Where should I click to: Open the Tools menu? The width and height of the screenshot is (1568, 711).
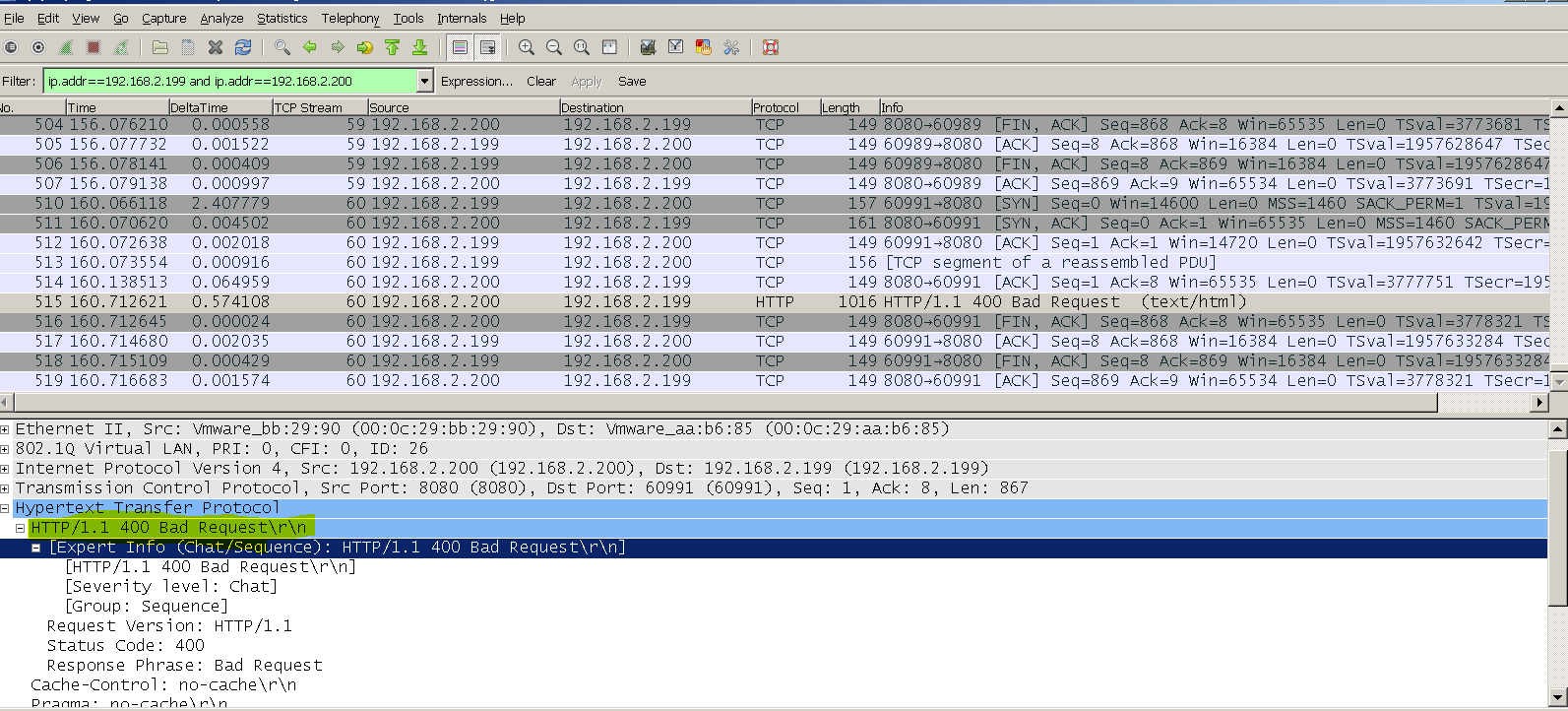[408, 18]
